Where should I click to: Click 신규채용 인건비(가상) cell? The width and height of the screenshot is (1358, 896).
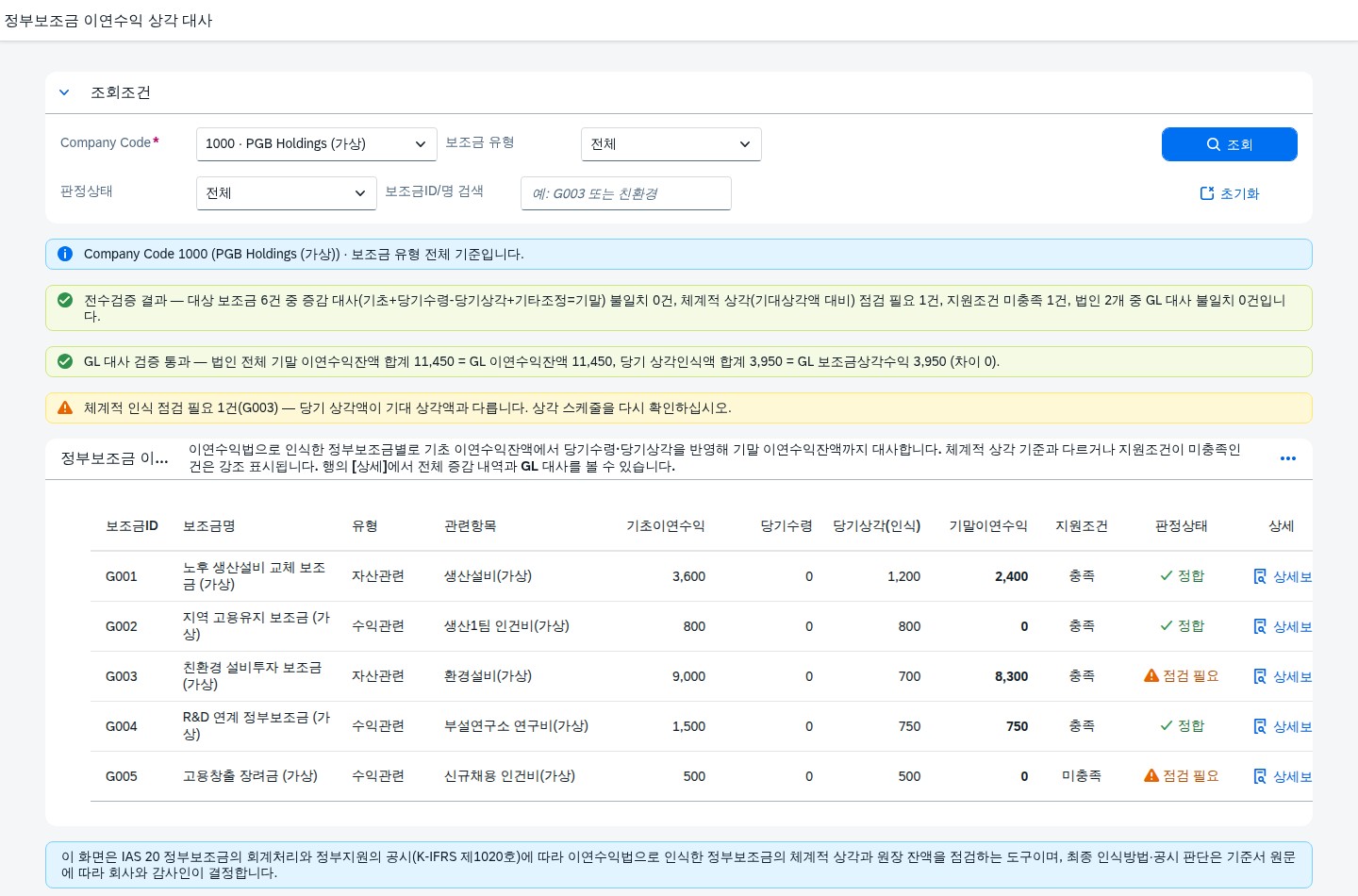point(509,776)
